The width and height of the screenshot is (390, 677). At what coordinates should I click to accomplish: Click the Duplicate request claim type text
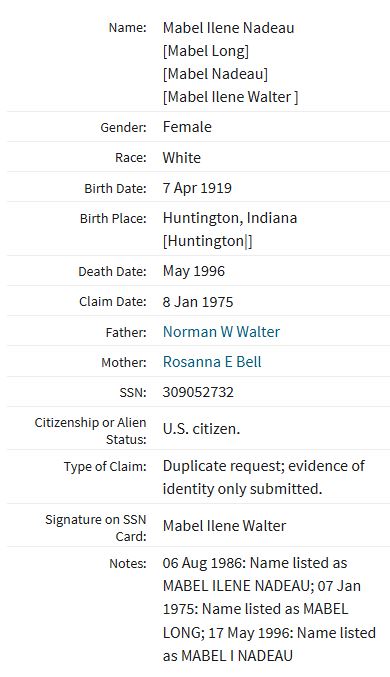coord(263,477)
